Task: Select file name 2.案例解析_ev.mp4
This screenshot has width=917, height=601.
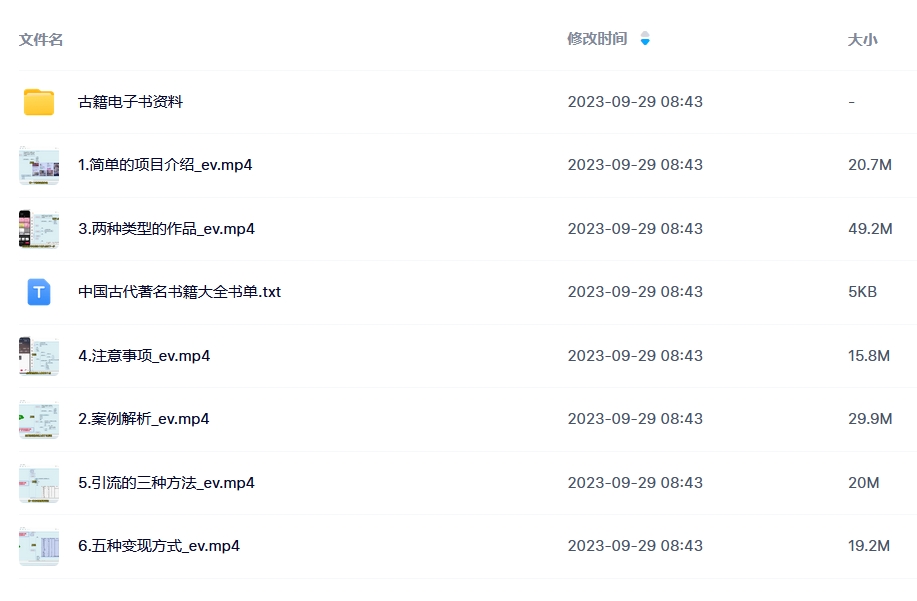Action: (144, 419)
